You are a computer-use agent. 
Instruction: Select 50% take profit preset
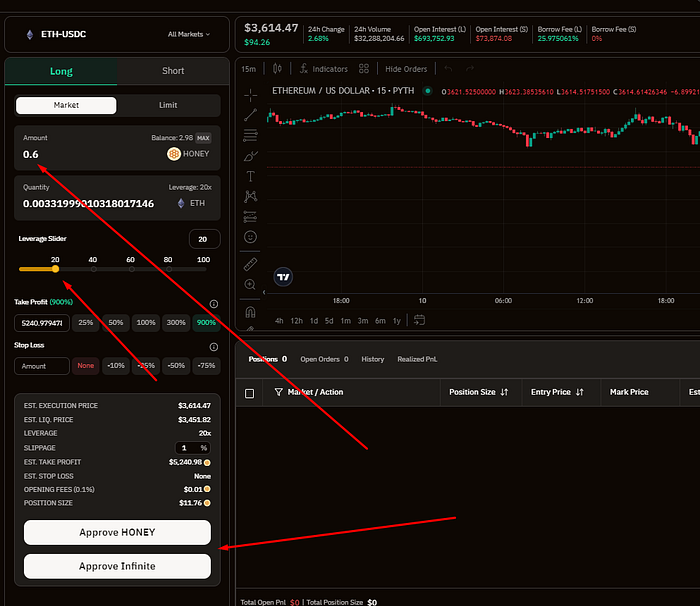click(x=116, y=322)
